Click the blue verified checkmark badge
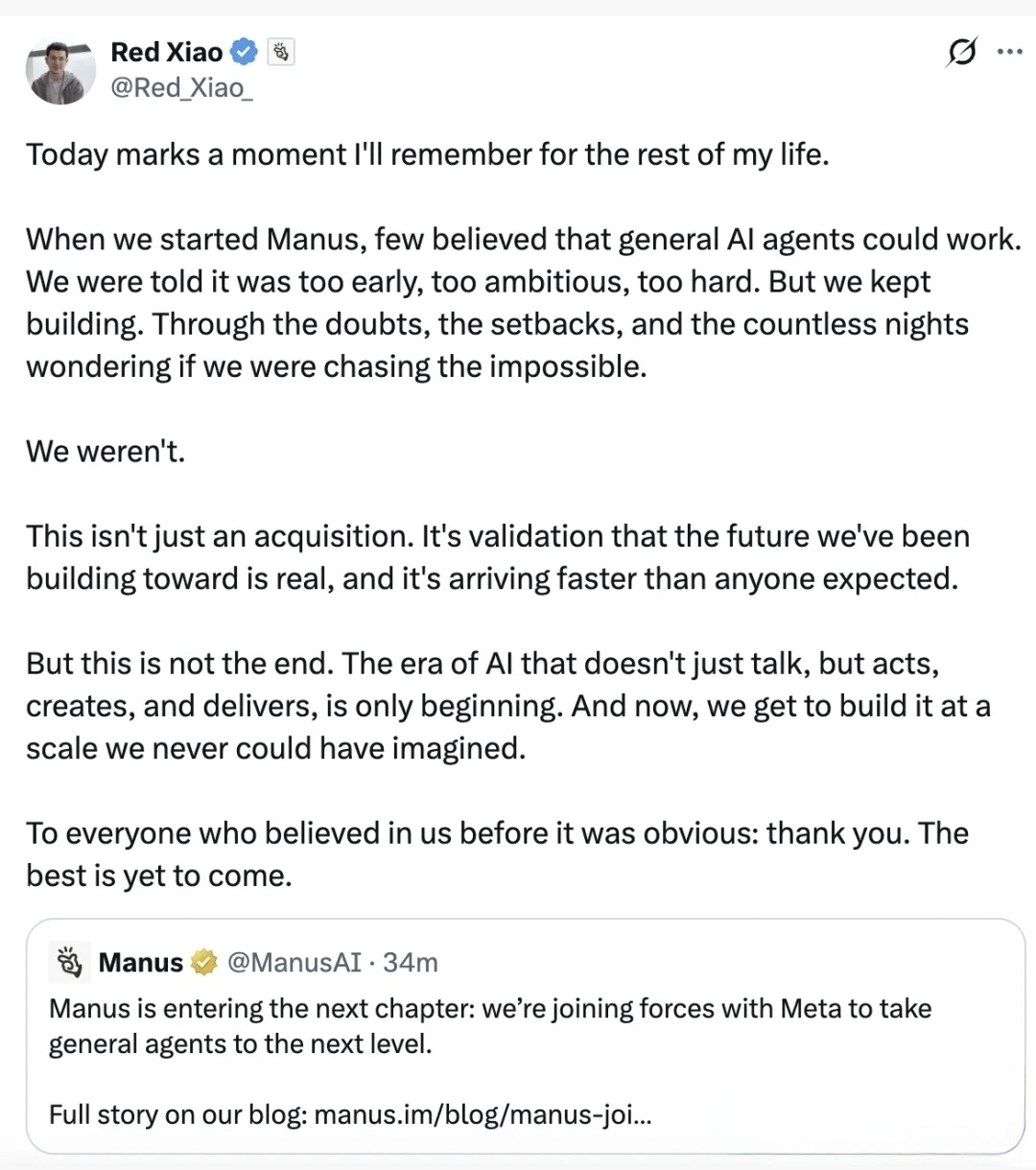 coord(246,52)
